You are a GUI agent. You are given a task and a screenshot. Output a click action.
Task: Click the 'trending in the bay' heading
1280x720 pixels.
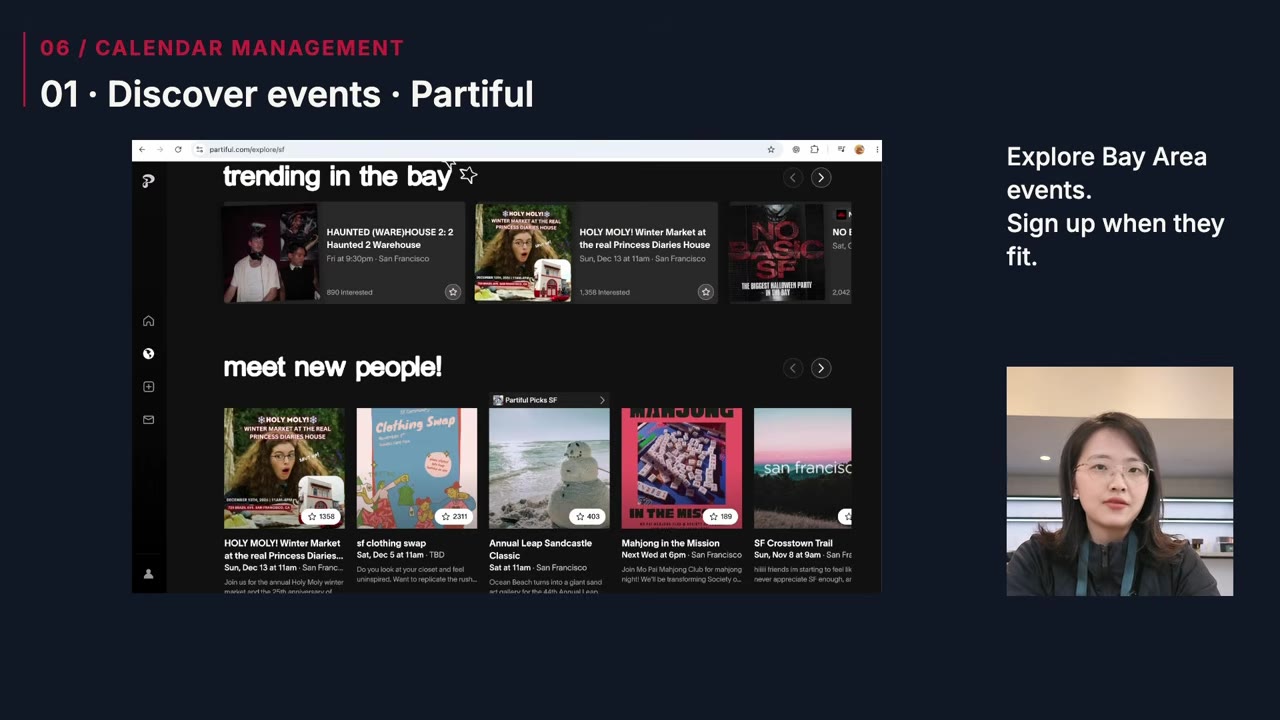(x=337, y=177)
